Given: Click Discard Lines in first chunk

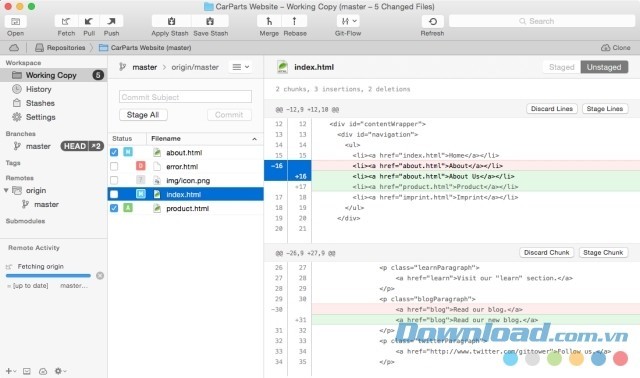Looking at the screenshot, I should [x=552, y=109].
